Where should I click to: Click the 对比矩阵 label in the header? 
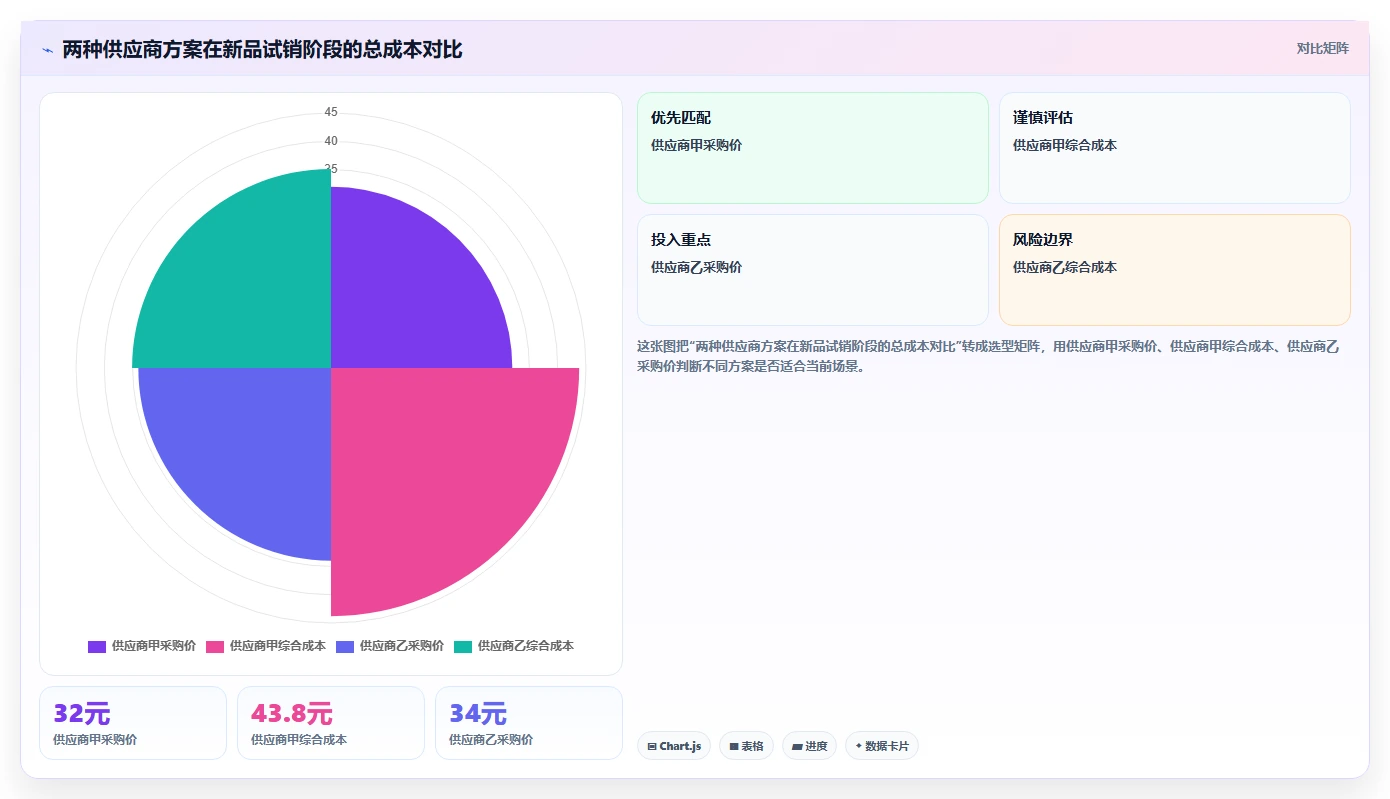[x=1322, y=49]
